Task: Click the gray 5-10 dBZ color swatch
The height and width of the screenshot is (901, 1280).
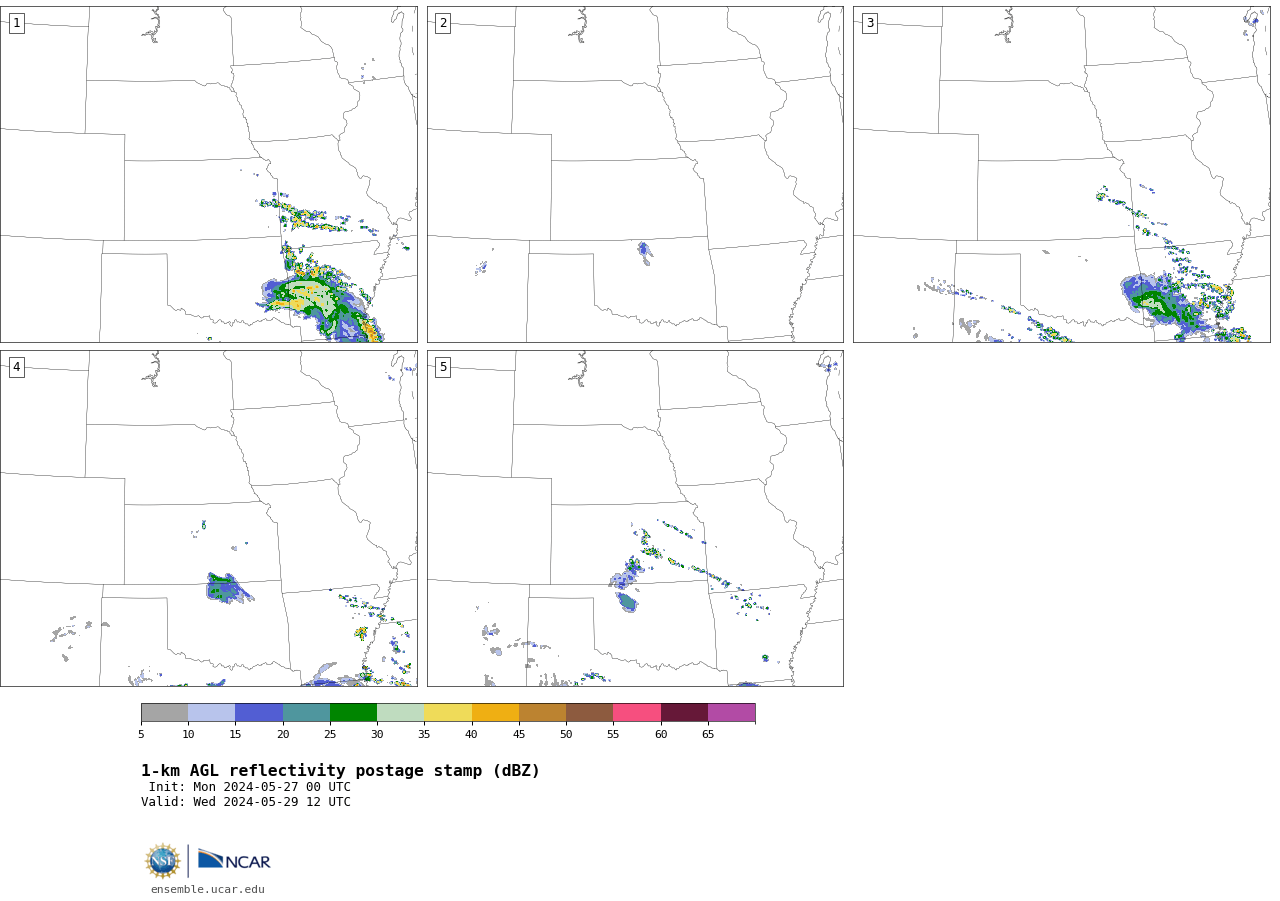Action: (164, 713)
